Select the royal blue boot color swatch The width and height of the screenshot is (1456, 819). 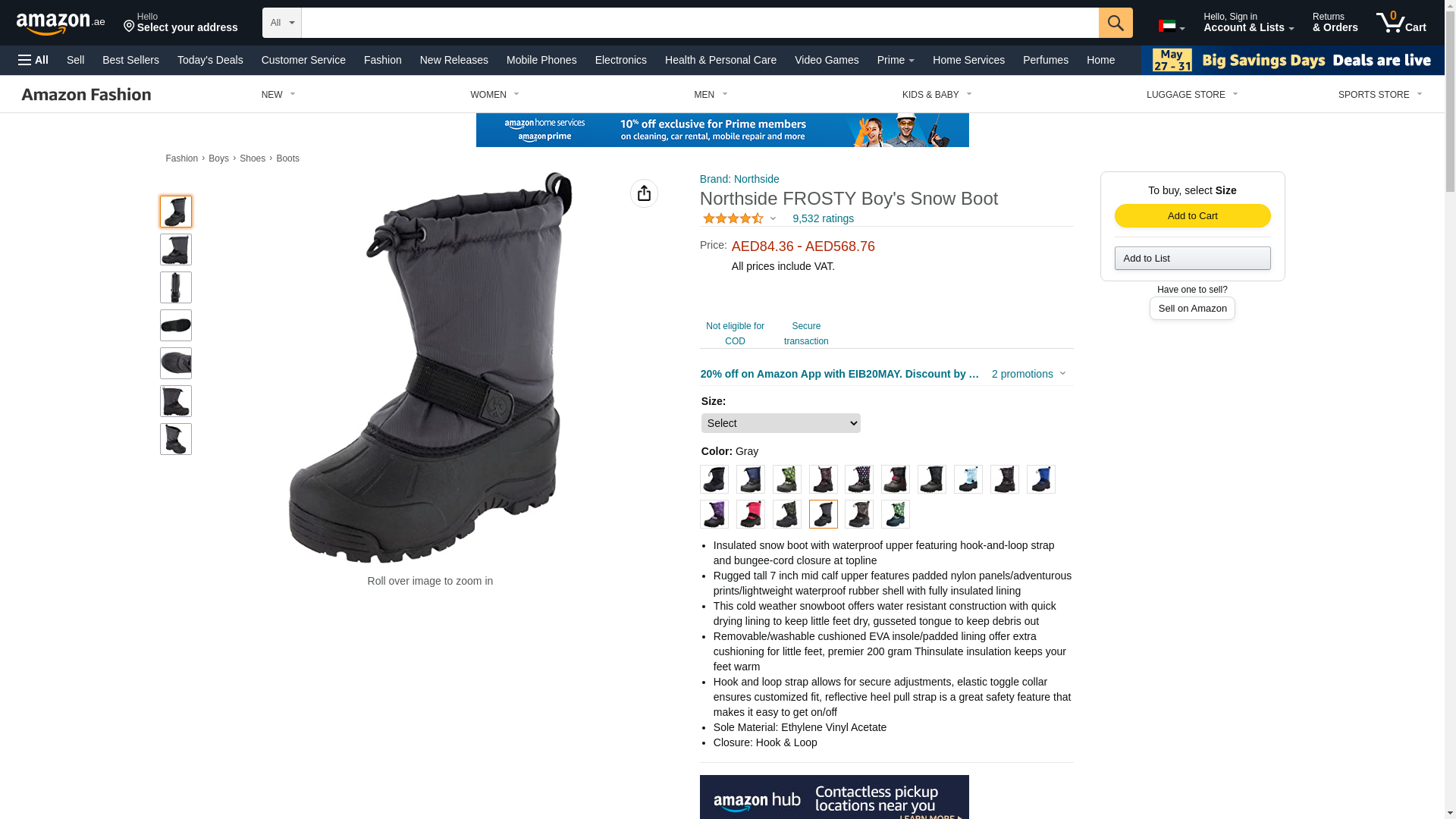(x=1040, y=479)
